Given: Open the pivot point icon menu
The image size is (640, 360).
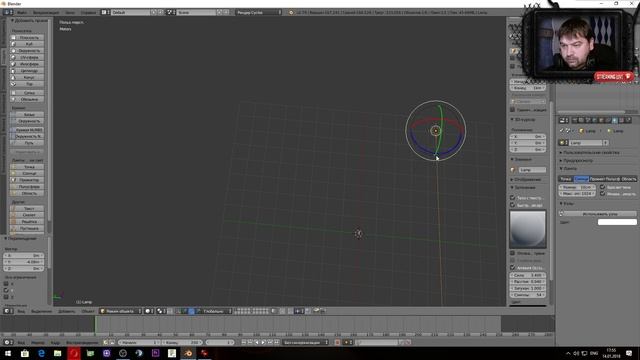Looking at the screenshot, I should (160, 311).
